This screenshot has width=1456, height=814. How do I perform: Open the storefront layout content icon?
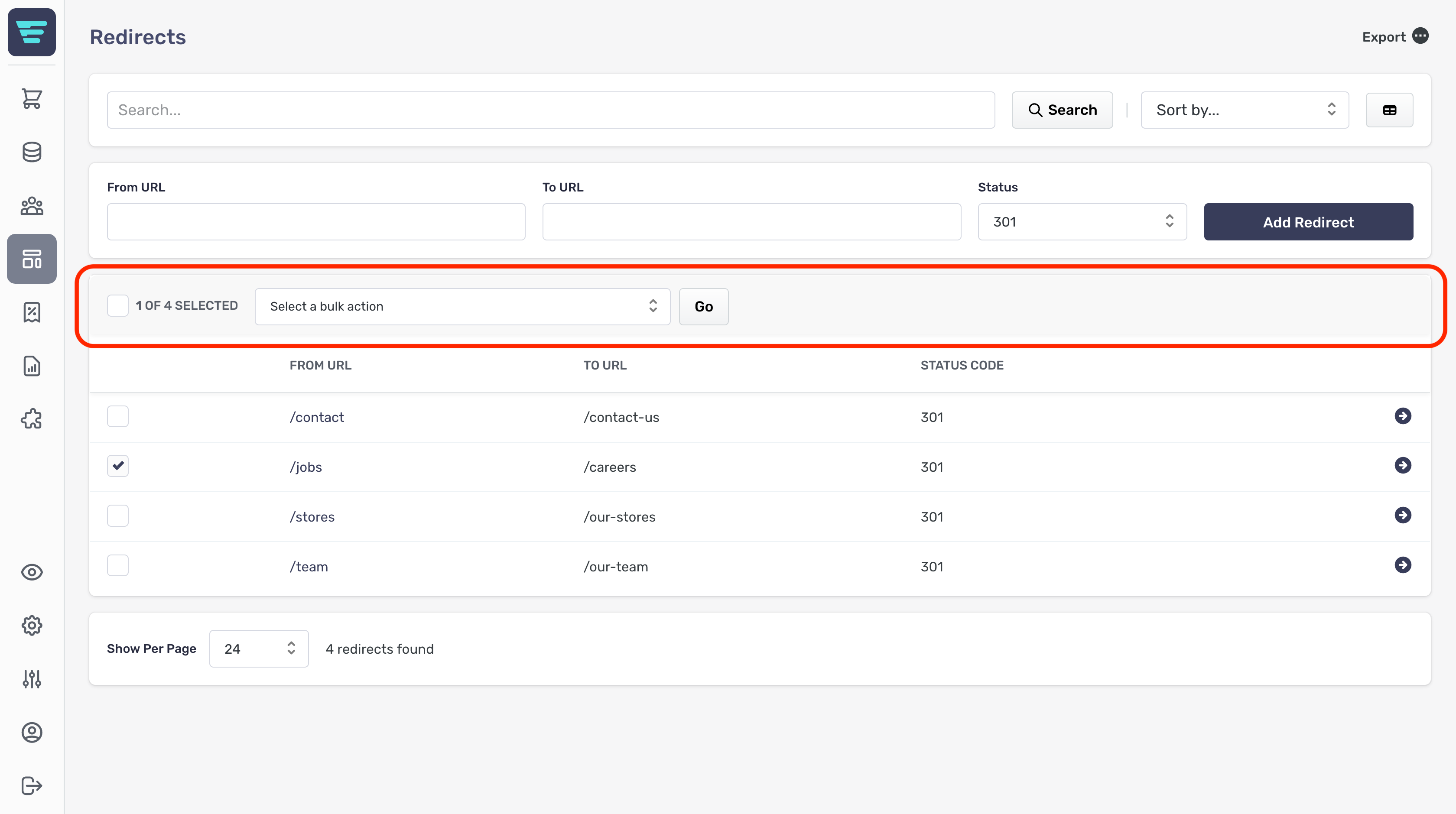tap(32, 259)
